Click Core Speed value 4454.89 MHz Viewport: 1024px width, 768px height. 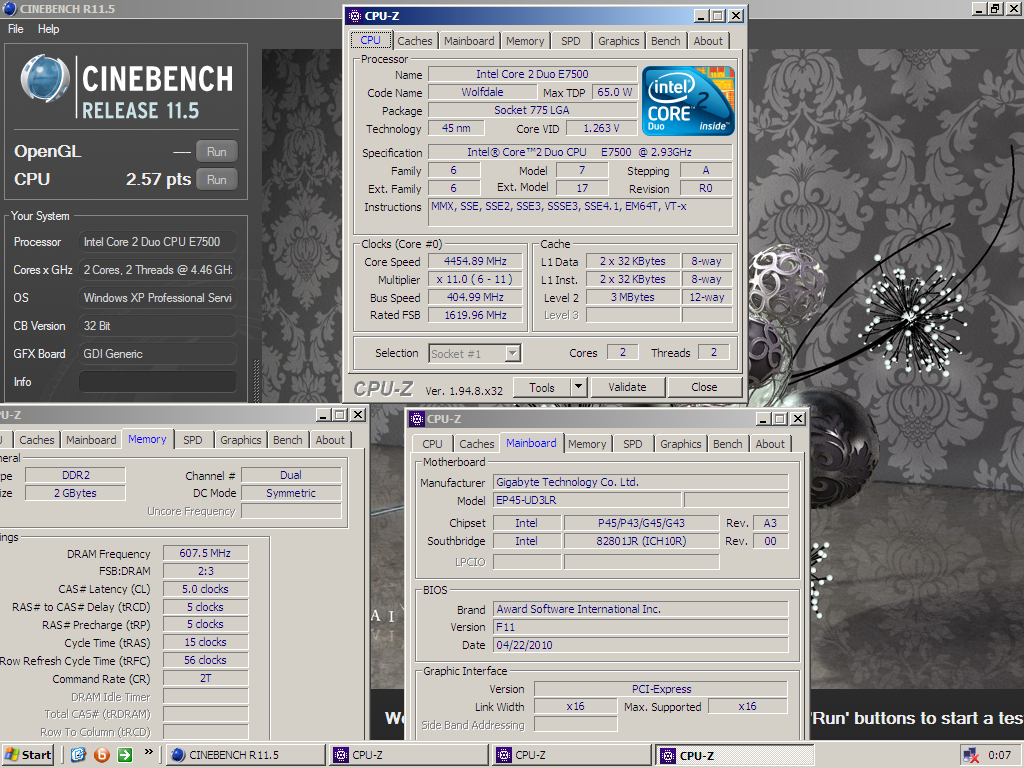click(x=475, y=261)
